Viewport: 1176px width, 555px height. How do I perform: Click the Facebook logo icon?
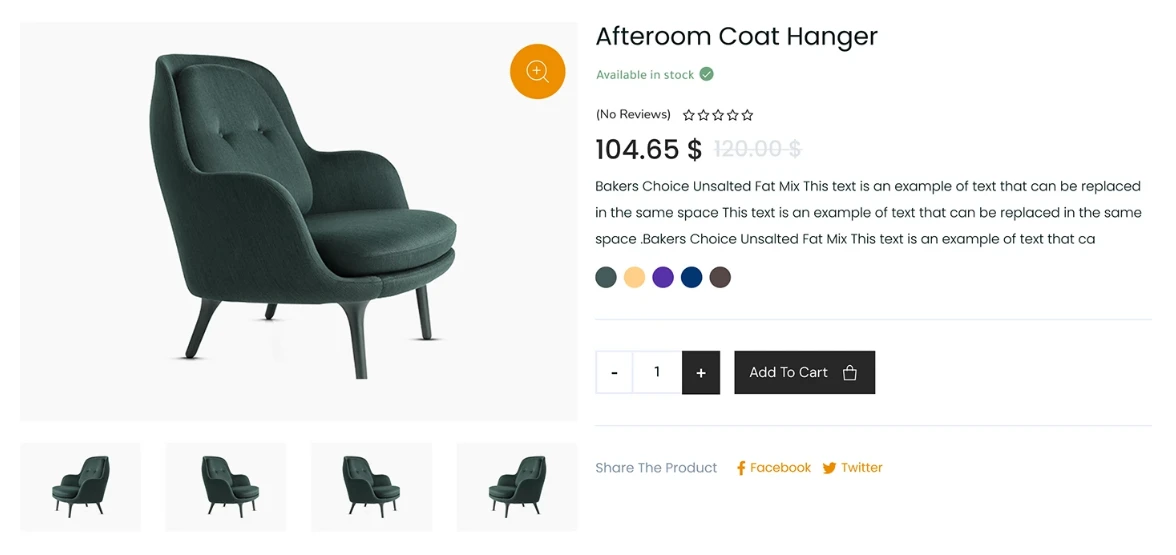[x=741, y=468]
